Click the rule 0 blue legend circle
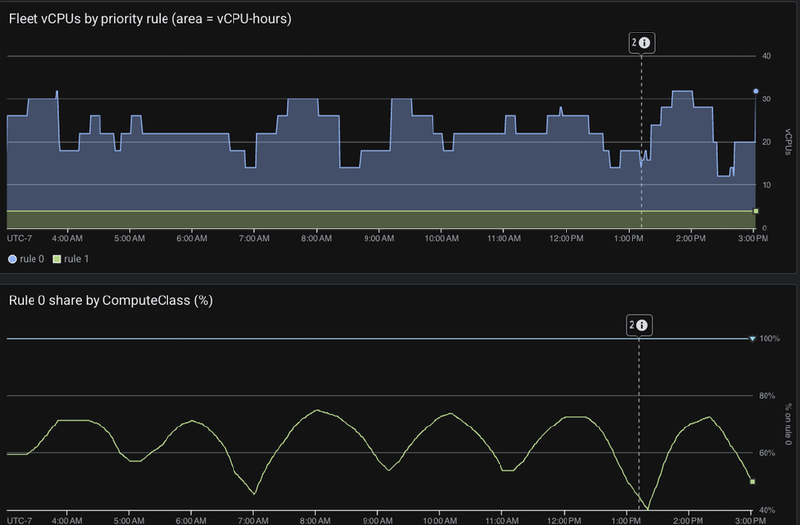Image resolution: width=800 pixels, height=525 pixels. pyautogui.click(x=13, y=259)
